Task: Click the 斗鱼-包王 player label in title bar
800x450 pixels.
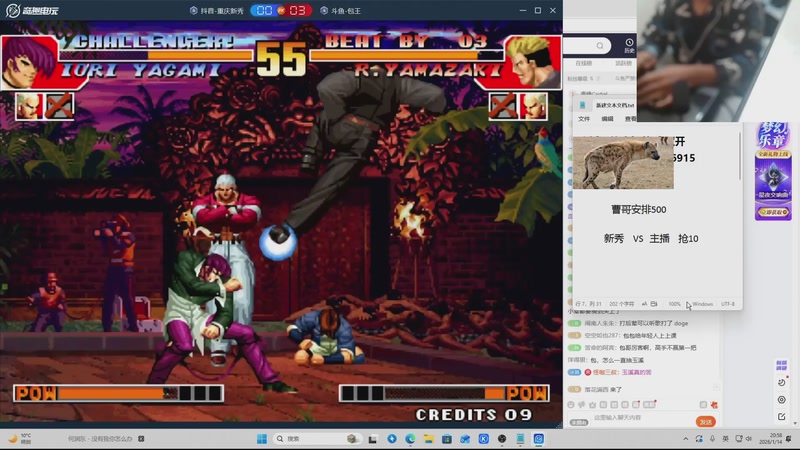Action: (x=345, y=11)
